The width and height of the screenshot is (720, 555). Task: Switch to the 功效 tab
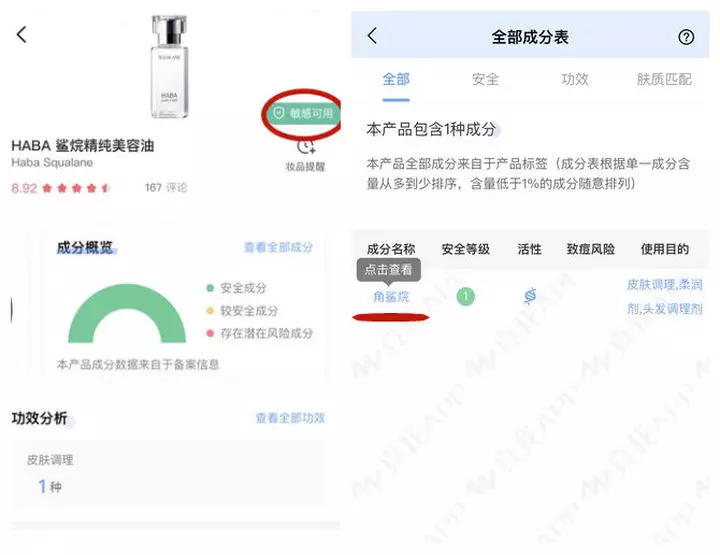[574, 79]
